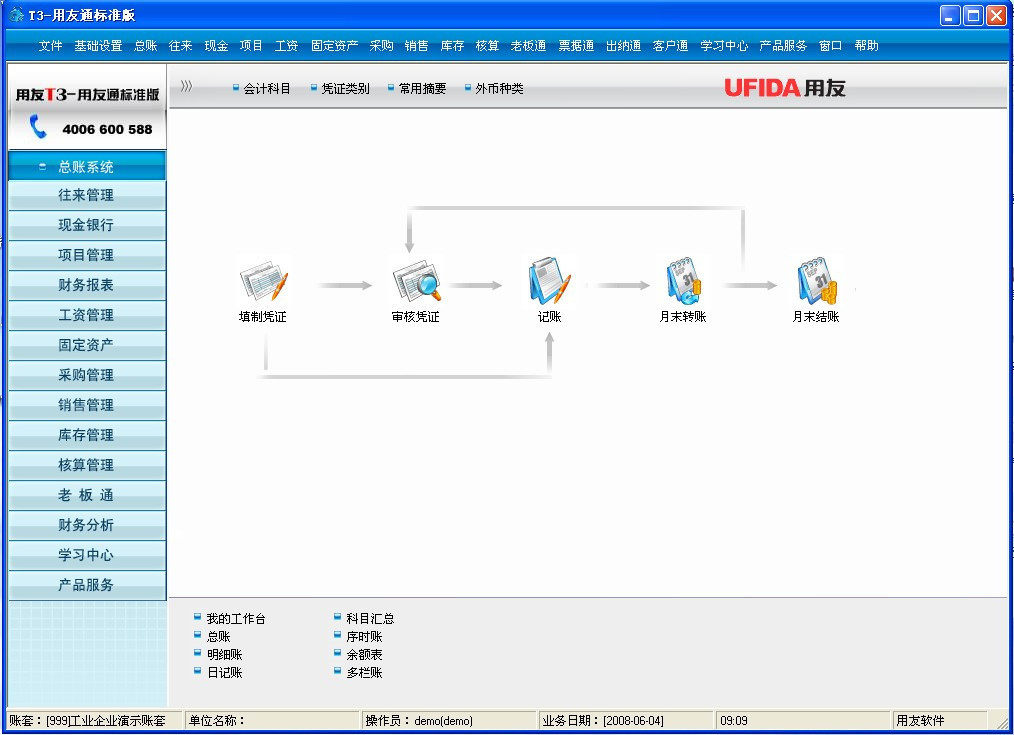Open the 往来 menu
1014x735 pixels.
pyautogui.click(x=180, y=46)
